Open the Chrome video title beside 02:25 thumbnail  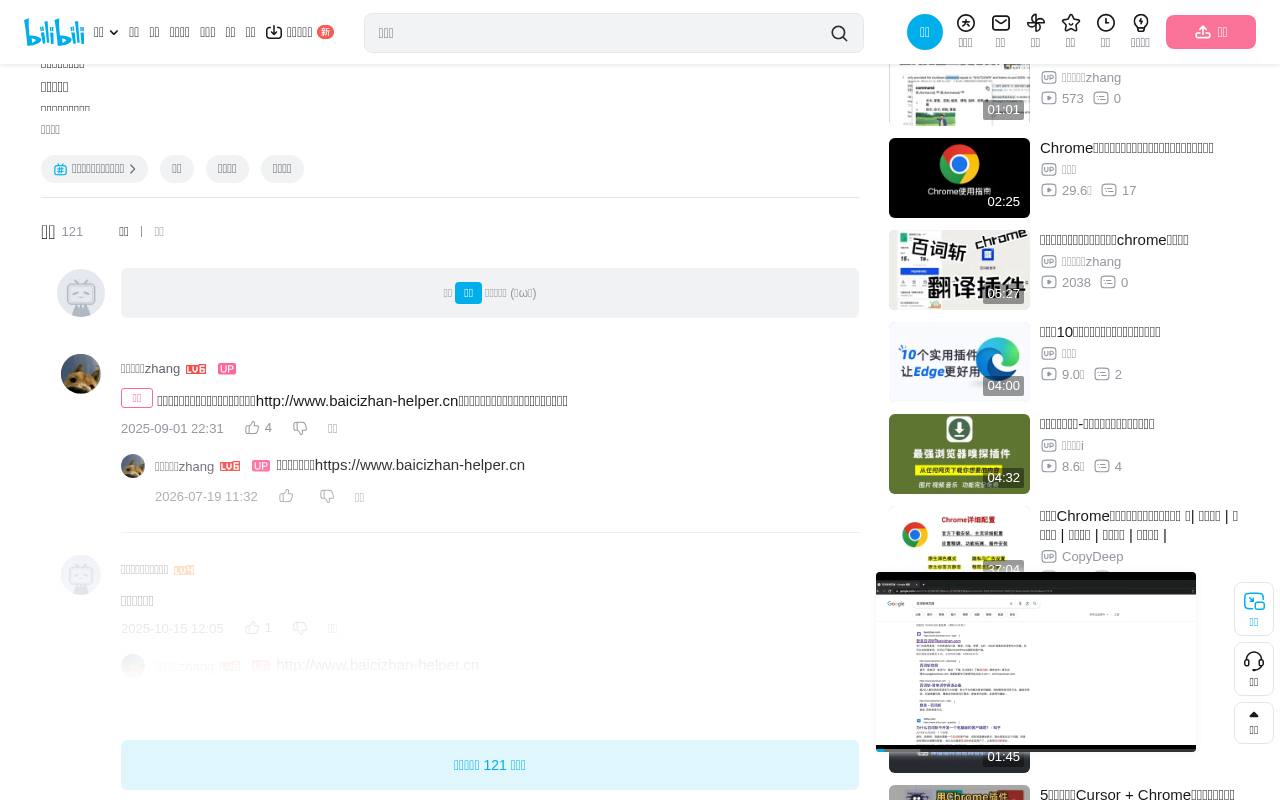tap(1127, 147)
